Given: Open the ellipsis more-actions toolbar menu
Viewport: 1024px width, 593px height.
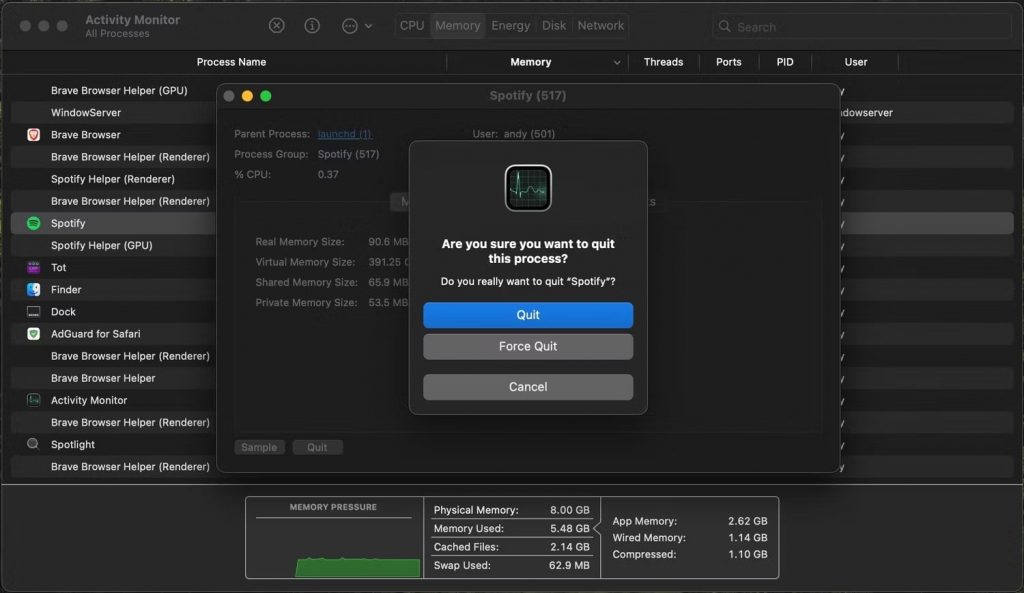Looking at the screenshot, I should [x=357, y=25].
